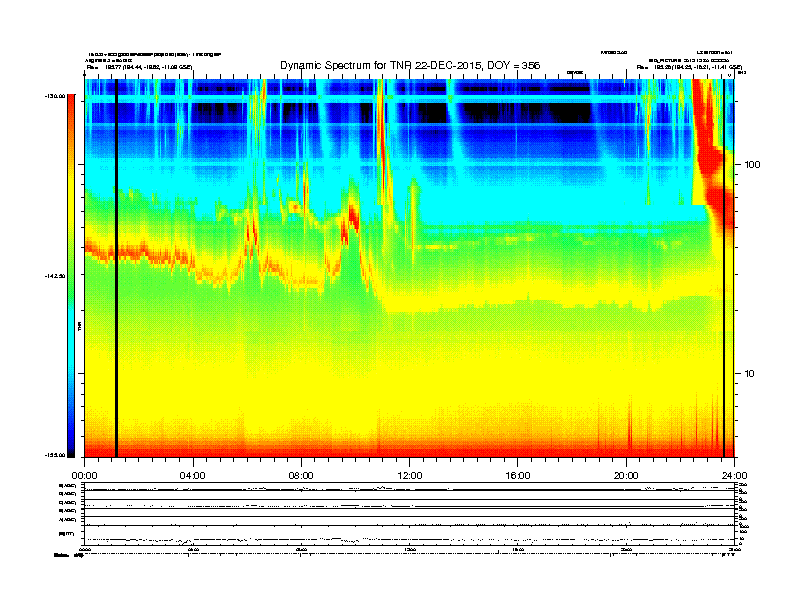This screenshot has height=612, width=792.
Task: Click the 12:00 time axis label
Action: coord(410,476)
